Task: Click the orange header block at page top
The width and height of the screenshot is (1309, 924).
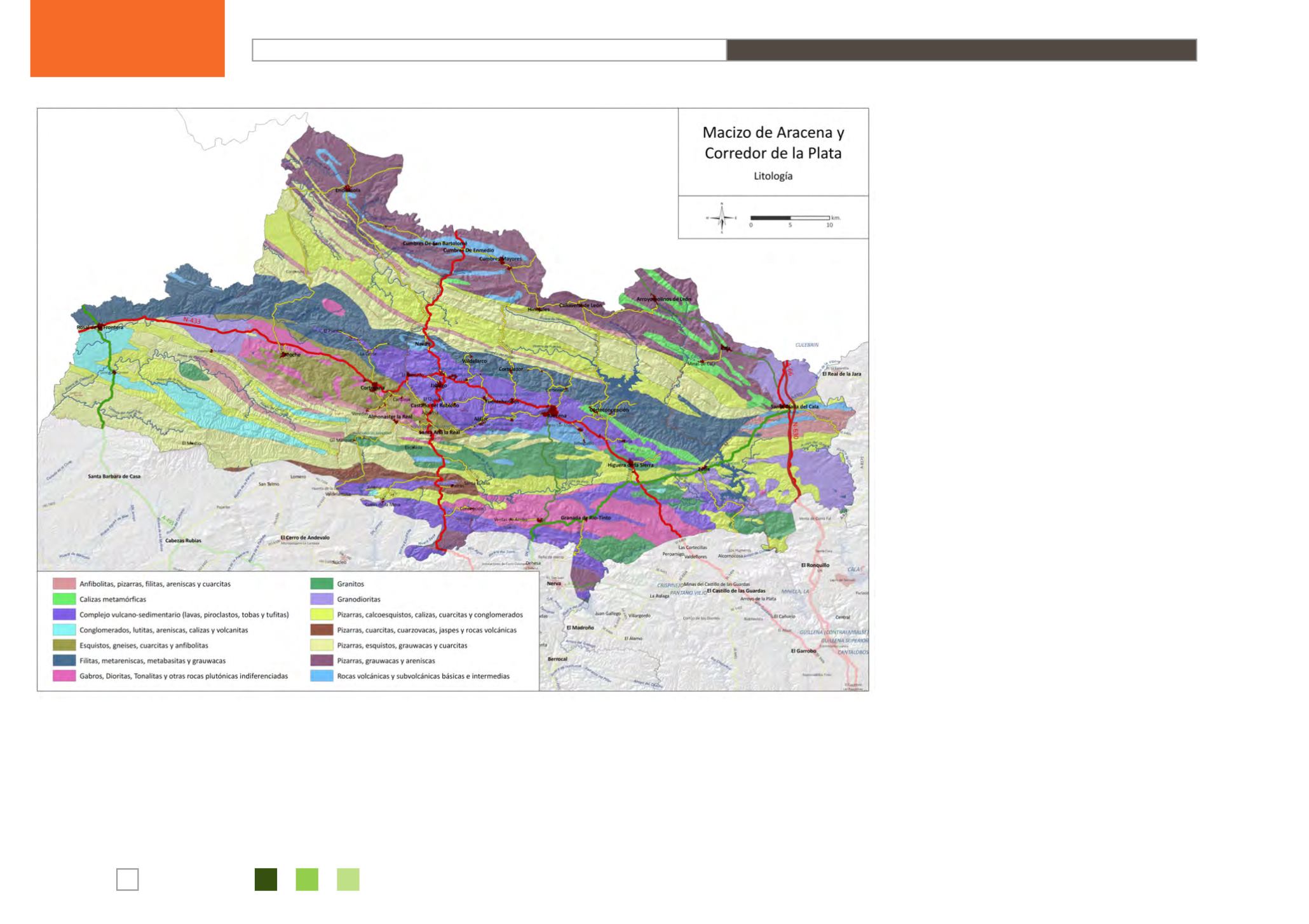Action: [128, 38]
